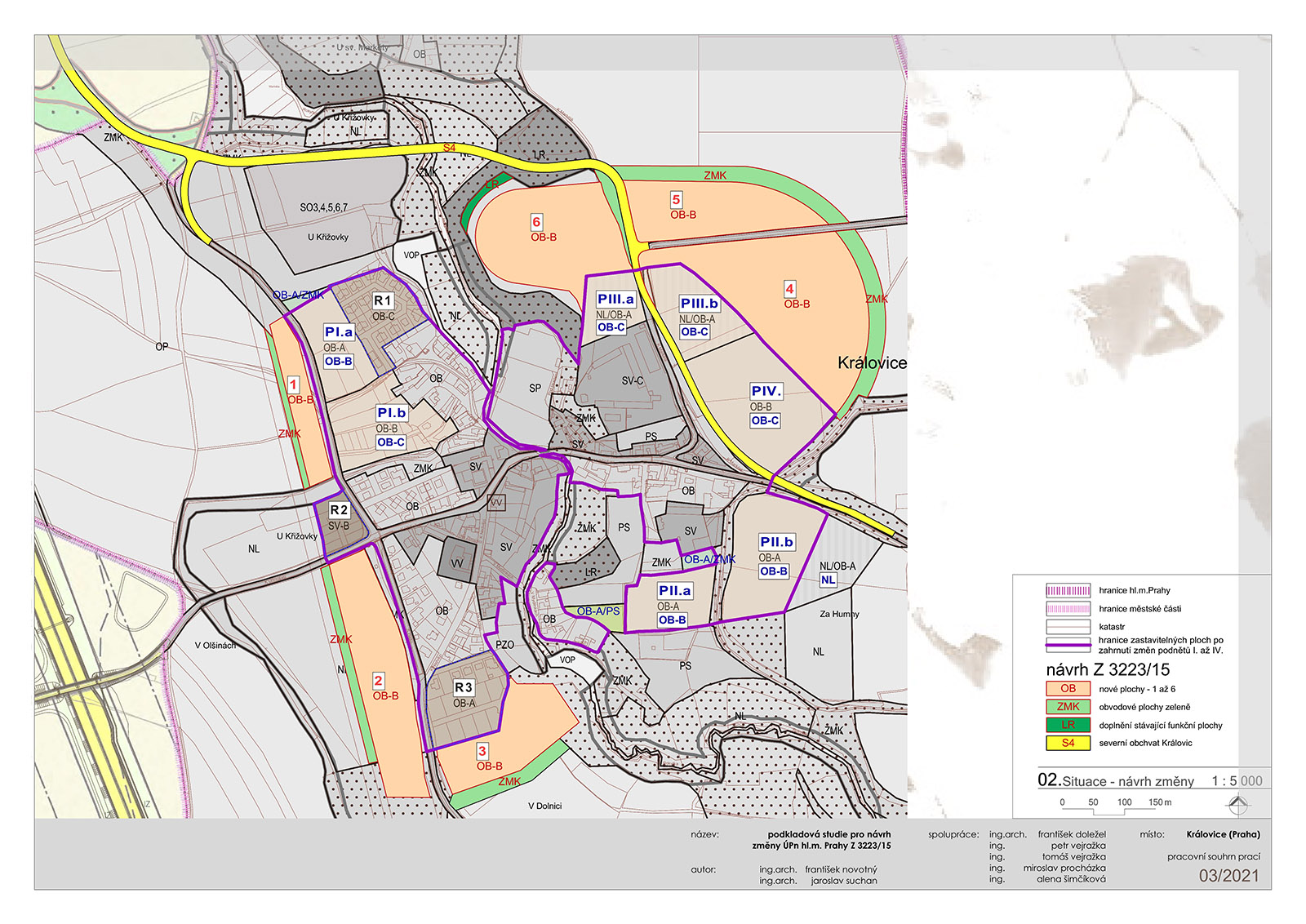This screenshot has width=1306, height=924.
Task: Click the date 03/2021 in title block
Action: 1229,877
